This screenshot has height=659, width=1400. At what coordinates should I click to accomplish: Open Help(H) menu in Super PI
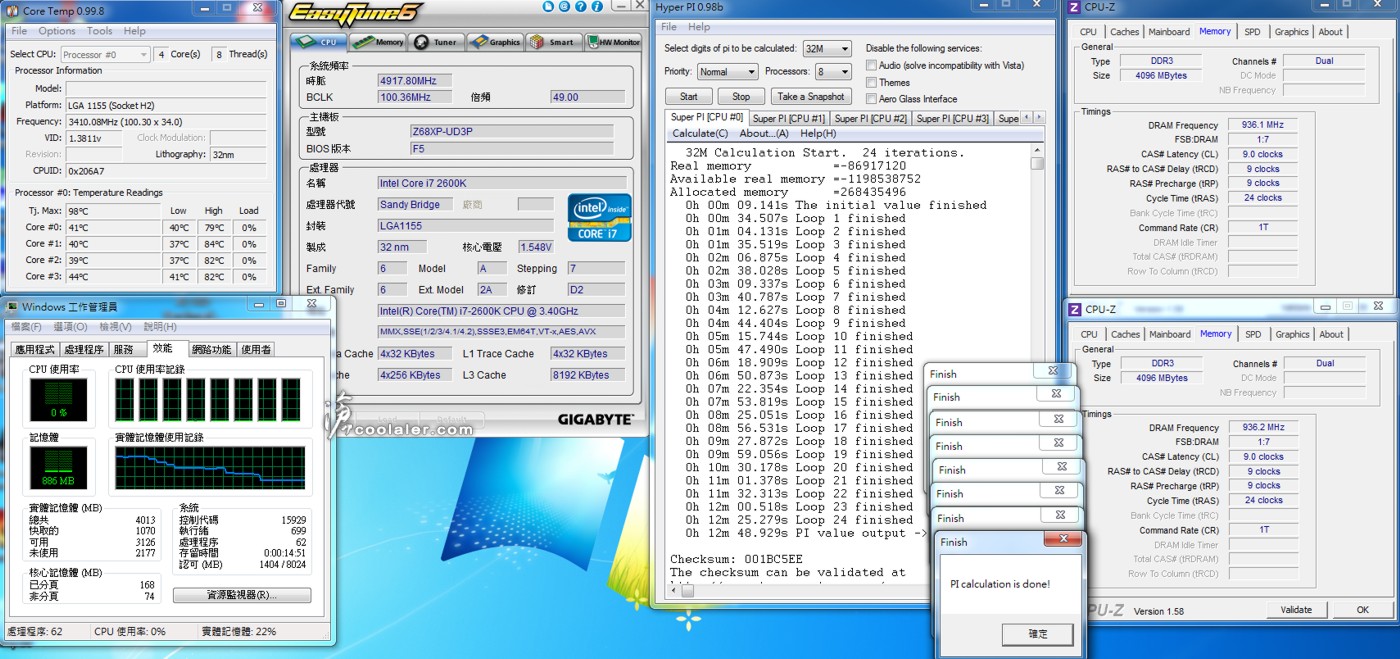click(818, 133)
